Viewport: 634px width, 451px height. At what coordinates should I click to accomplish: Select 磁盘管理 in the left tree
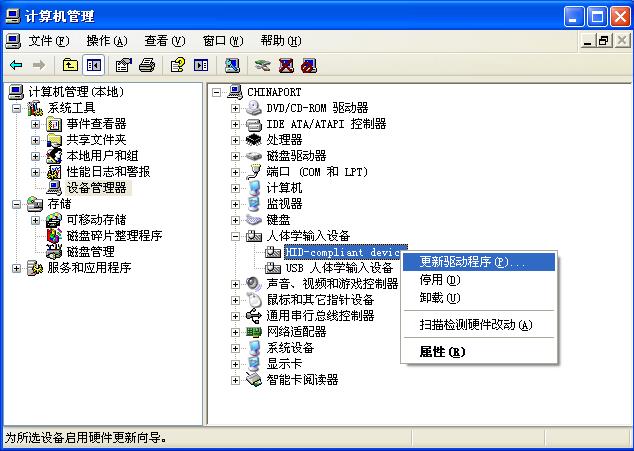click(x=91, y=252)
